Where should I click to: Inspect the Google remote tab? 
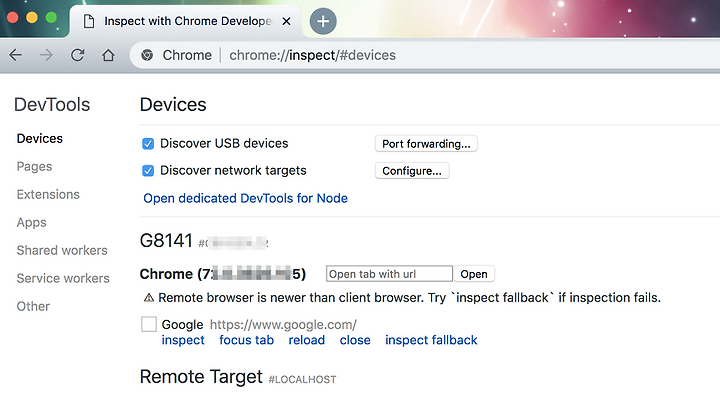[x=183, y=340]
